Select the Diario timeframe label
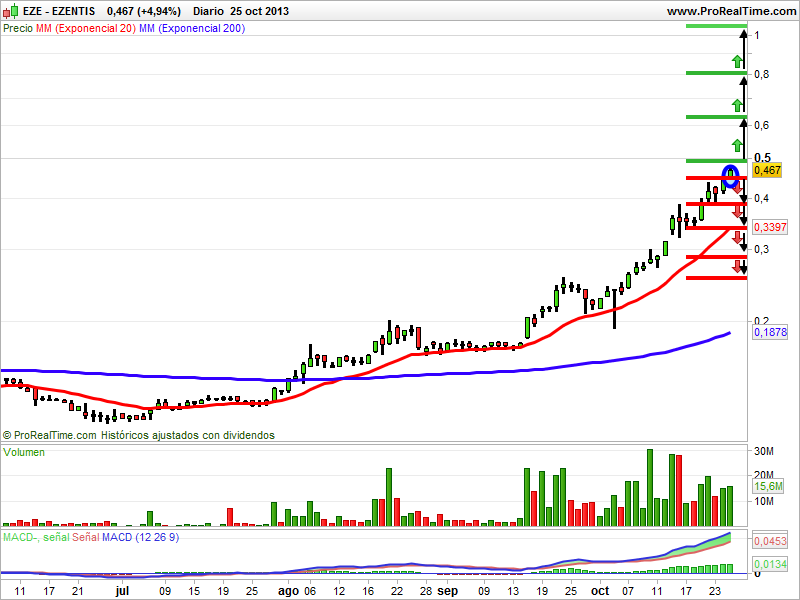 [x=208, y=11]
